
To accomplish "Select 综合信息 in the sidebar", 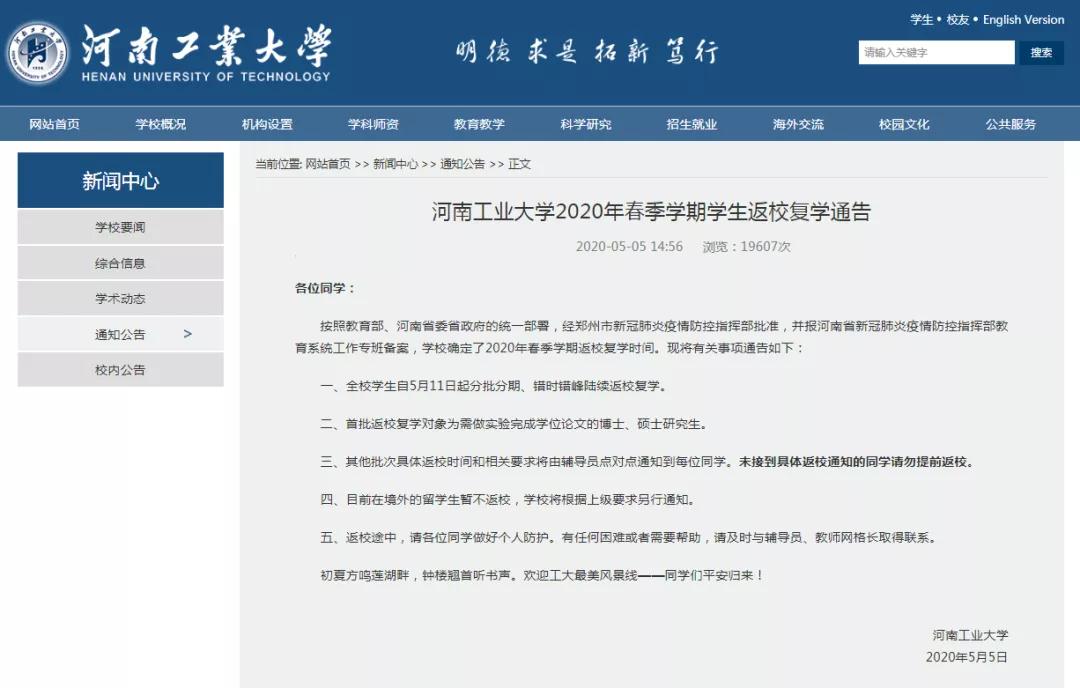I will click(121, 263).
